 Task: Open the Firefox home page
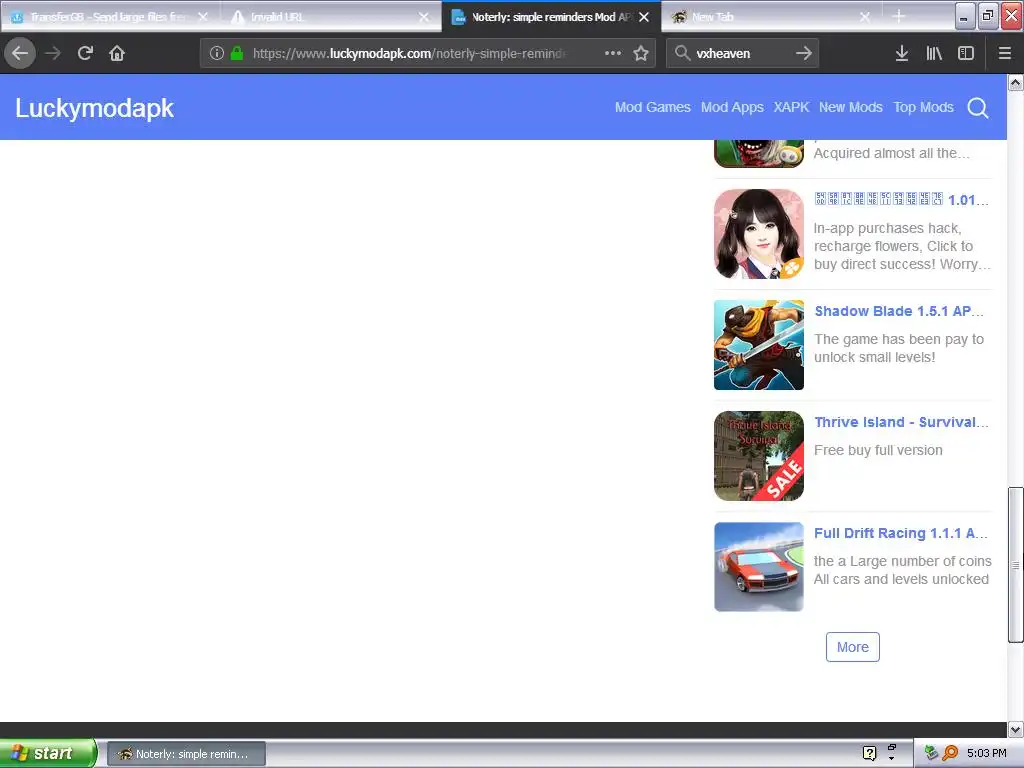[x=117, y=53]
